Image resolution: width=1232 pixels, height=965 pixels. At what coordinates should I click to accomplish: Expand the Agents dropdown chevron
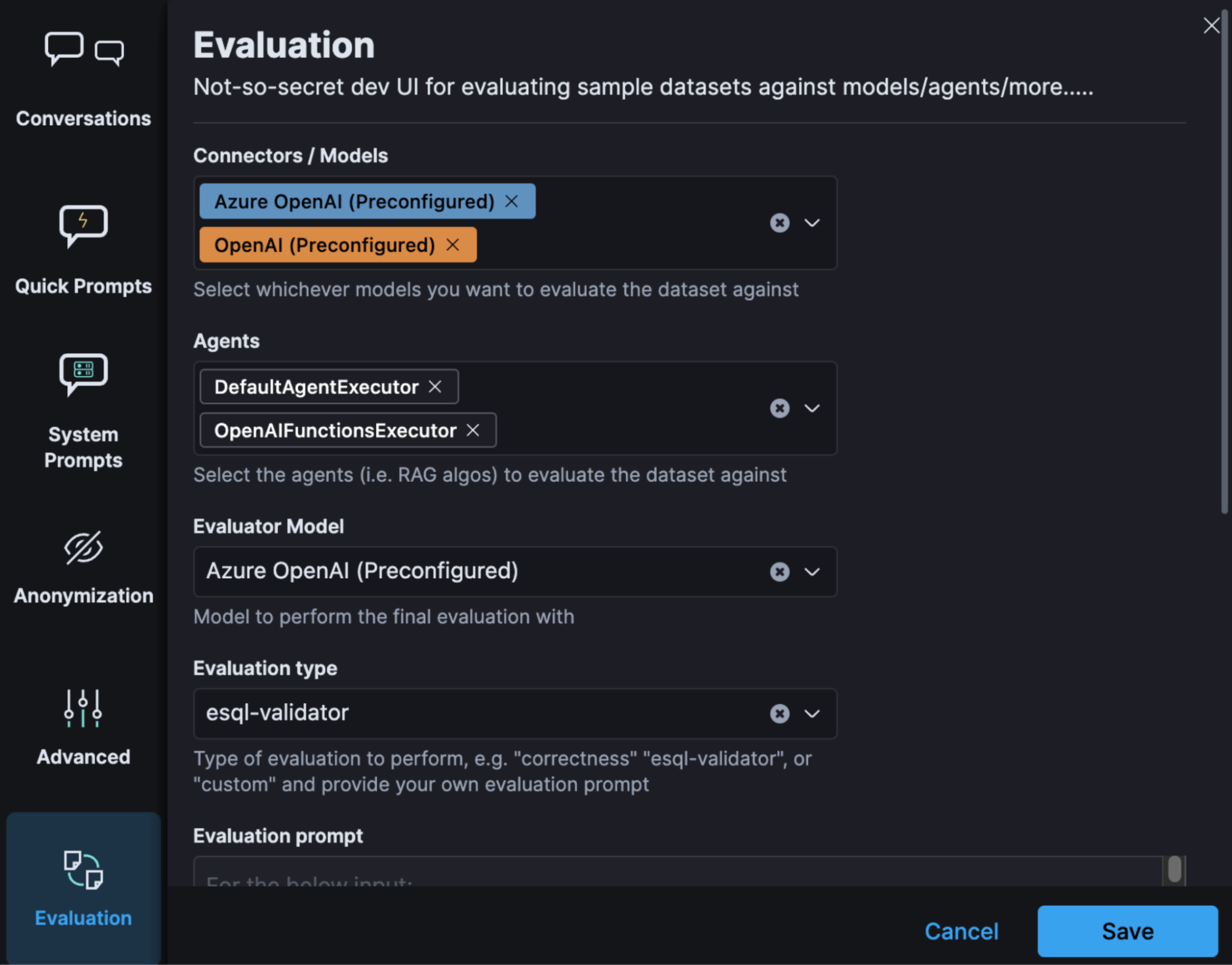[812, 408]
